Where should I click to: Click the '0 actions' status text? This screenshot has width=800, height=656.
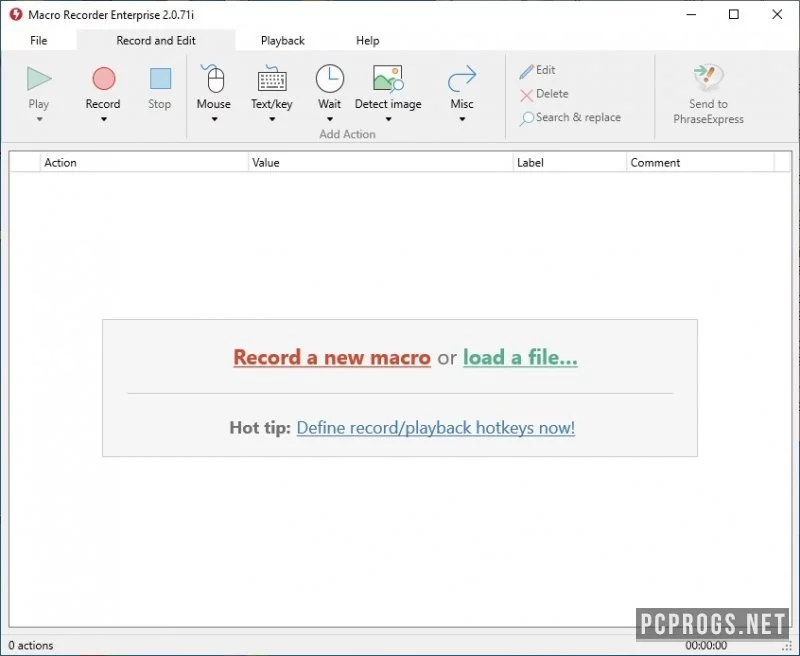[x=31, y=645]
